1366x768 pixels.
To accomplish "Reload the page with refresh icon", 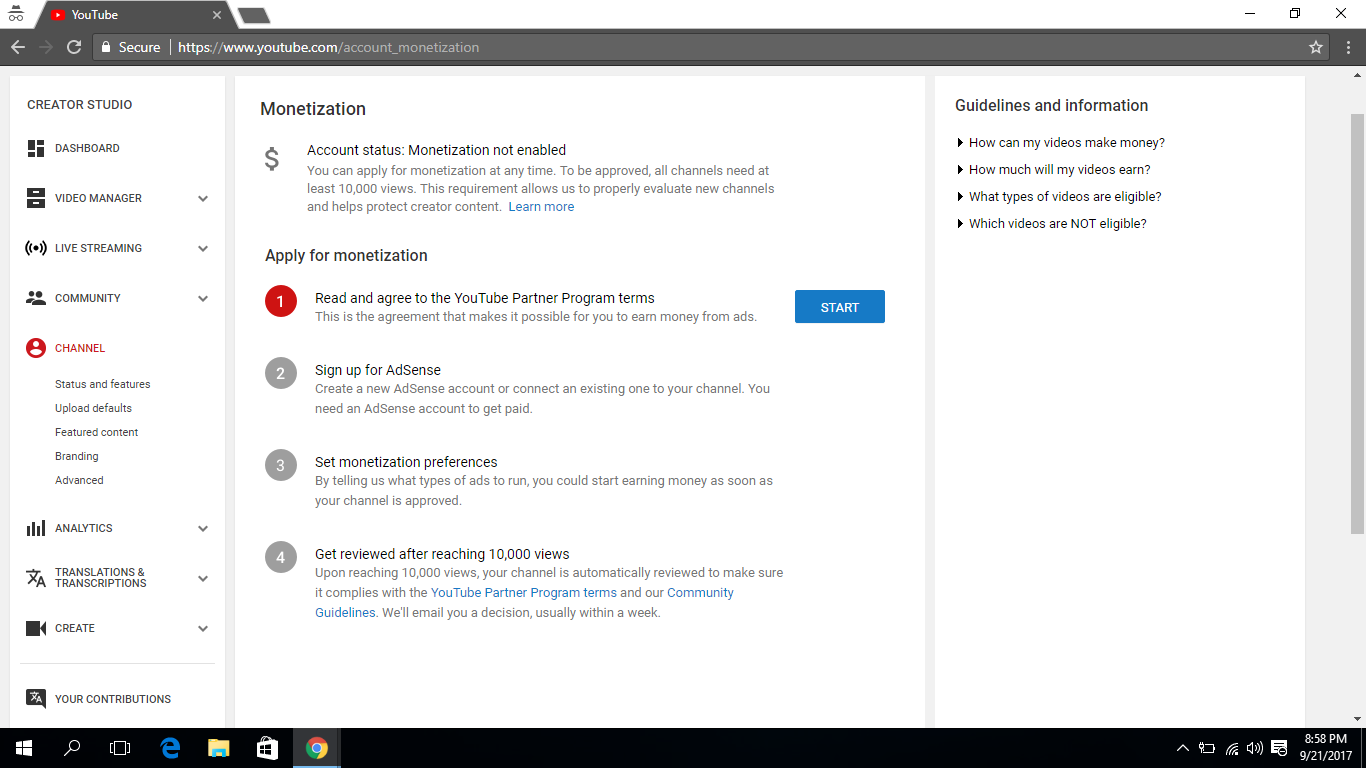I will pos(74,47).
